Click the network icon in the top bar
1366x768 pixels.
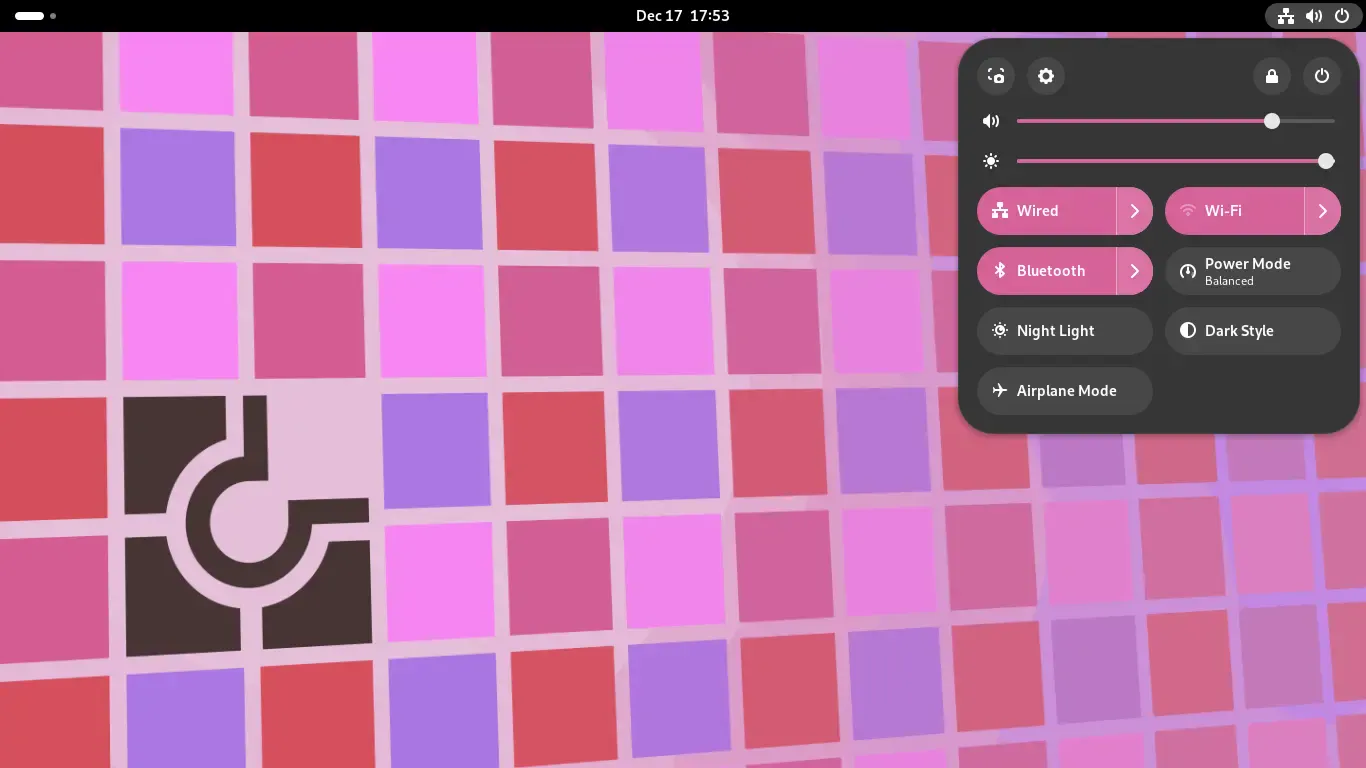[1285, 16]
